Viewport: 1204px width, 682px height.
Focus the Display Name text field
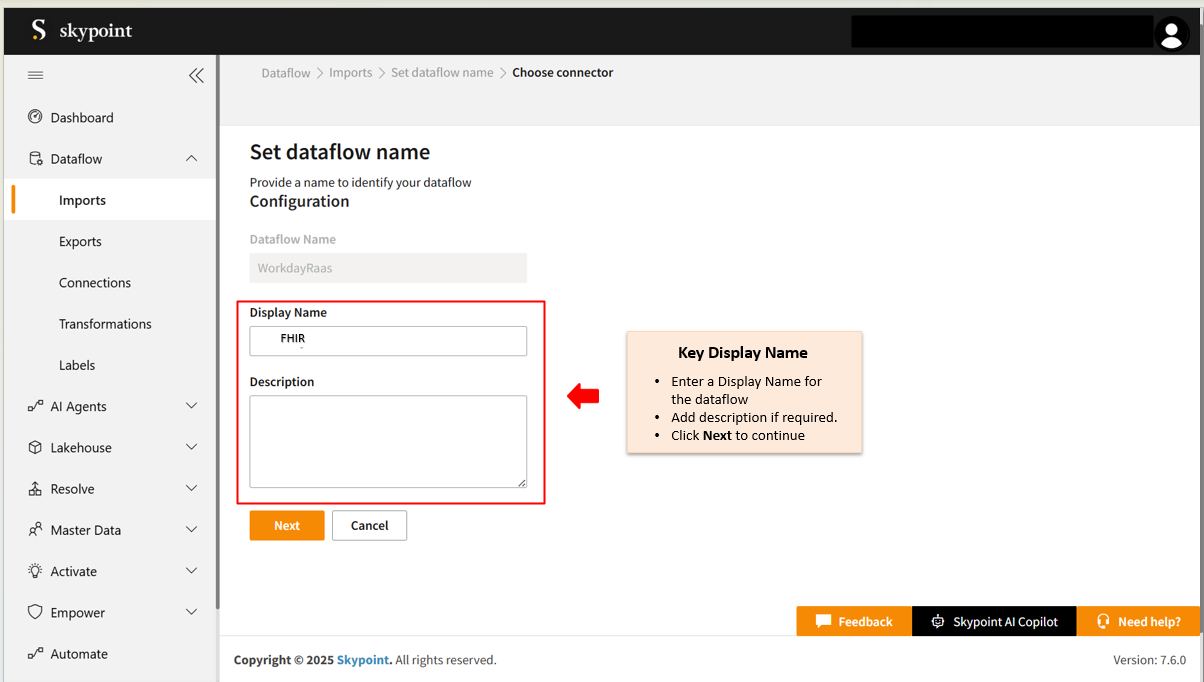tap(388, 341)
